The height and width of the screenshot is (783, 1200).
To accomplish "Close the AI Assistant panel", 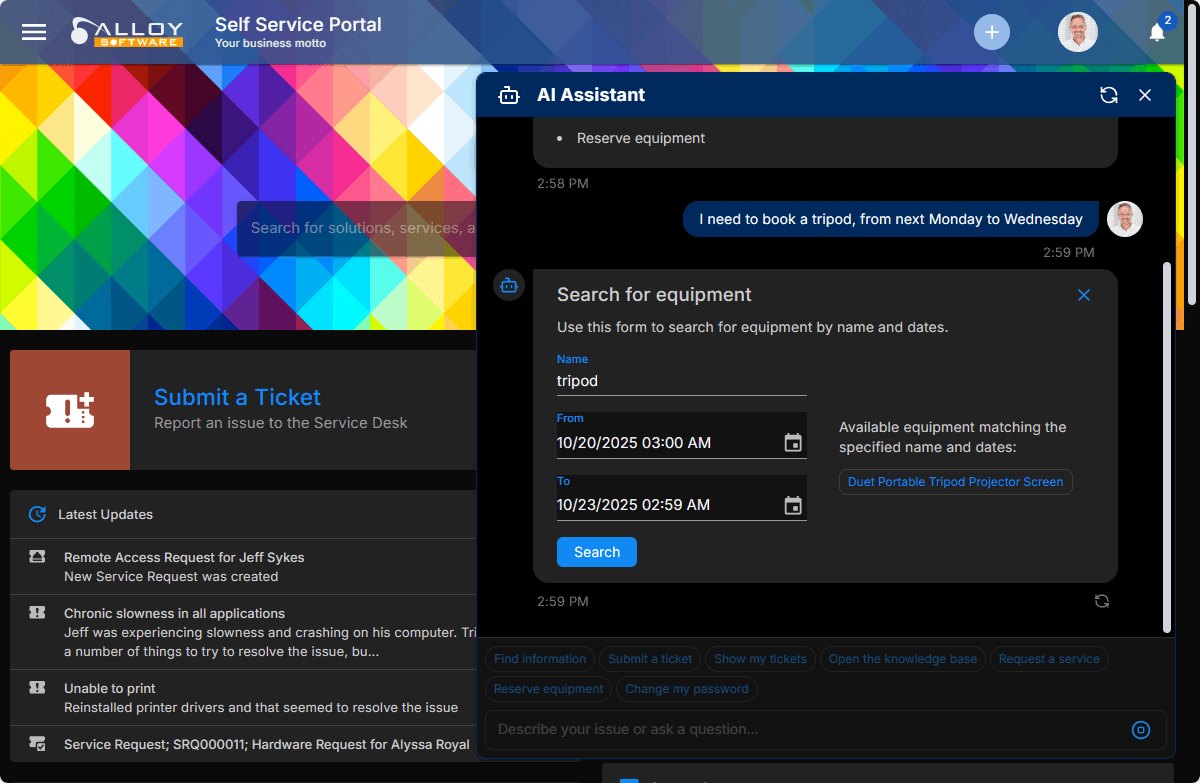I will [x=1145, y=95].
